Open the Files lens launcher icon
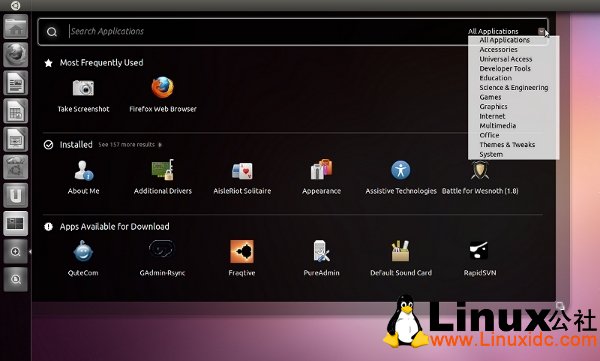600x361 pixels. pos(16,279)
